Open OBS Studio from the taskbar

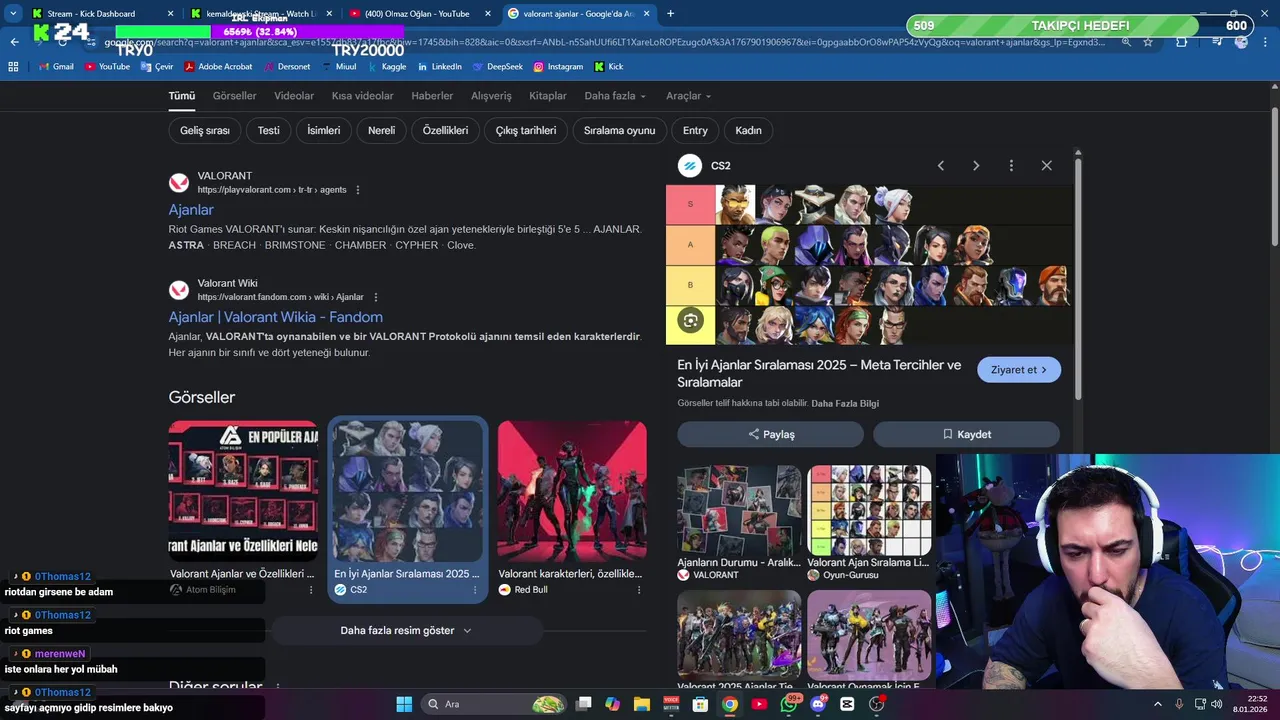click(877, 704)
